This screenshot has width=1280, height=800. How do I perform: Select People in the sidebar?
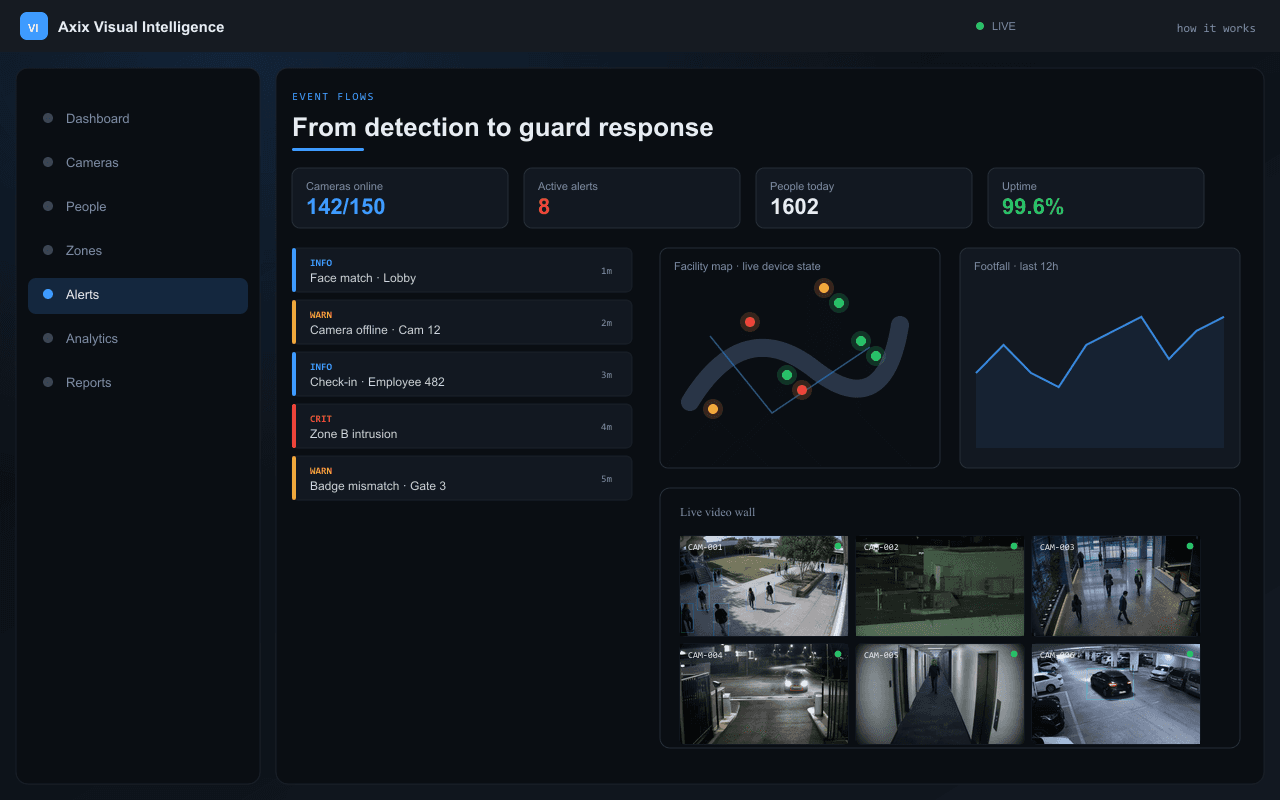pyautogui.click(x=138, y=206)
